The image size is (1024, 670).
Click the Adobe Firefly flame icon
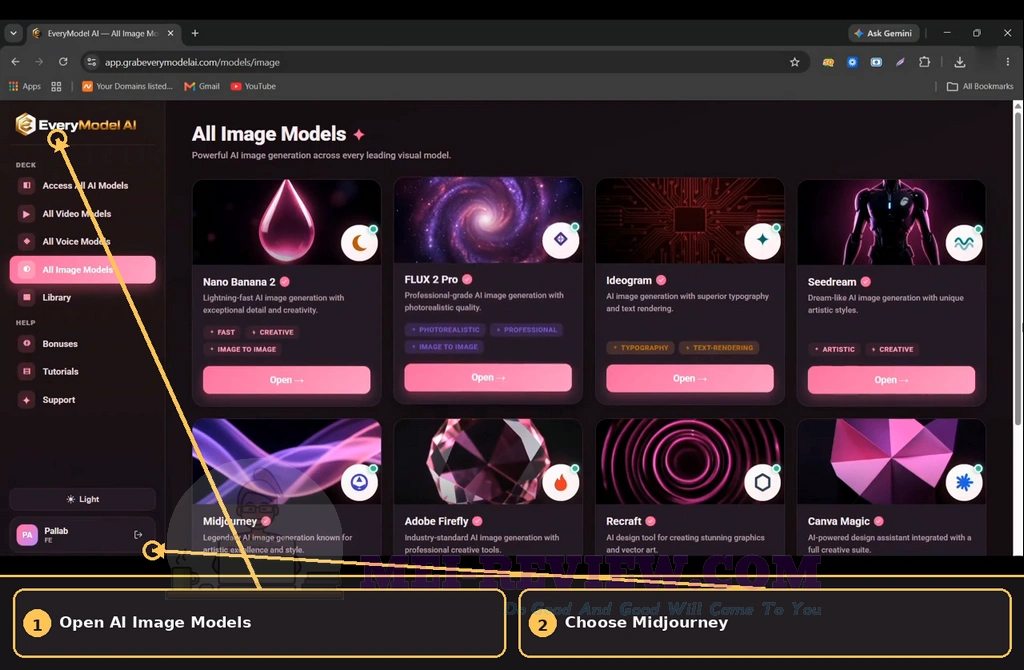point(561,483)
